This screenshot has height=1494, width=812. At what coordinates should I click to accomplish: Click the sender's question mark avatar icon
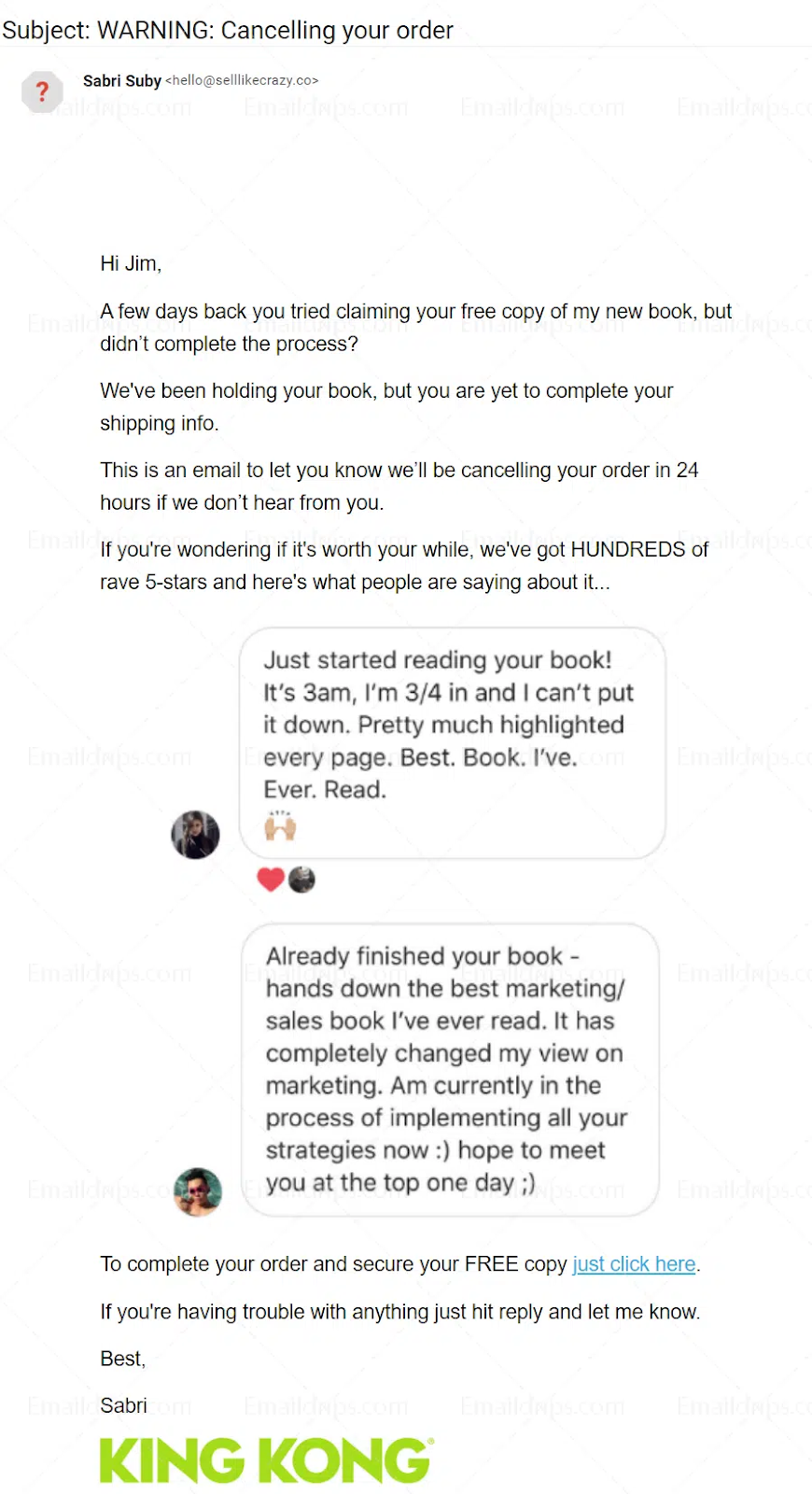pos(42,92)
